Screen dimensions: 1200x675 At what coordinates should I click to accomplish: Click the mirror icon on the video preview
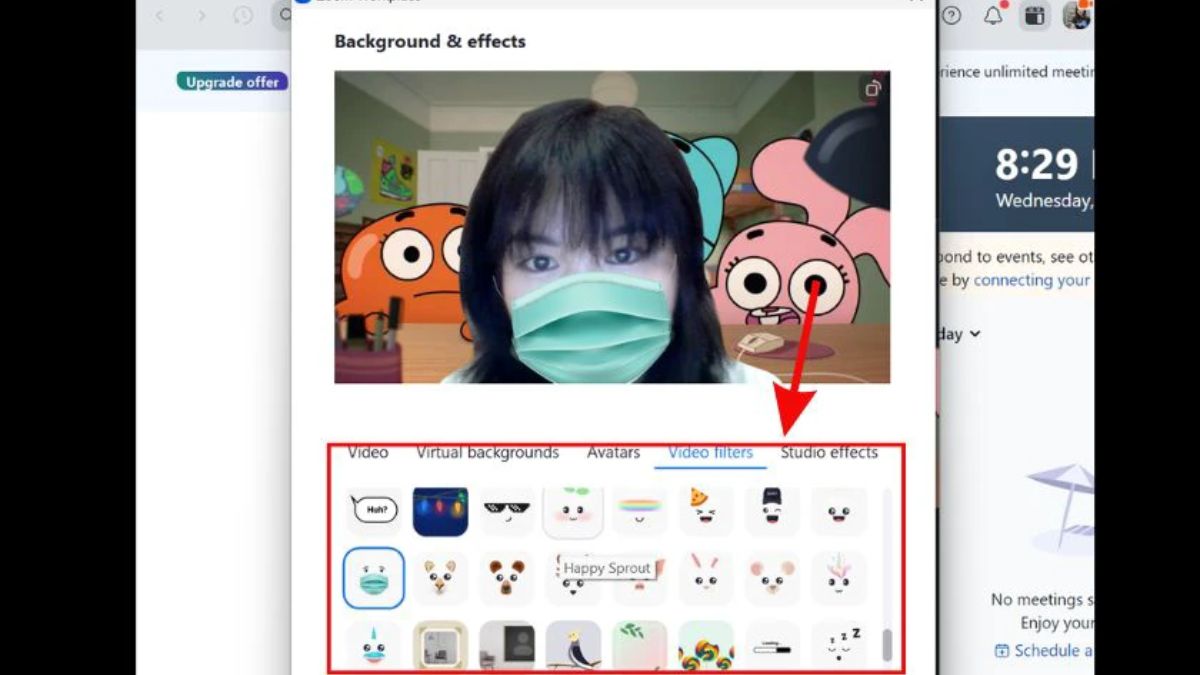[875, 88]
